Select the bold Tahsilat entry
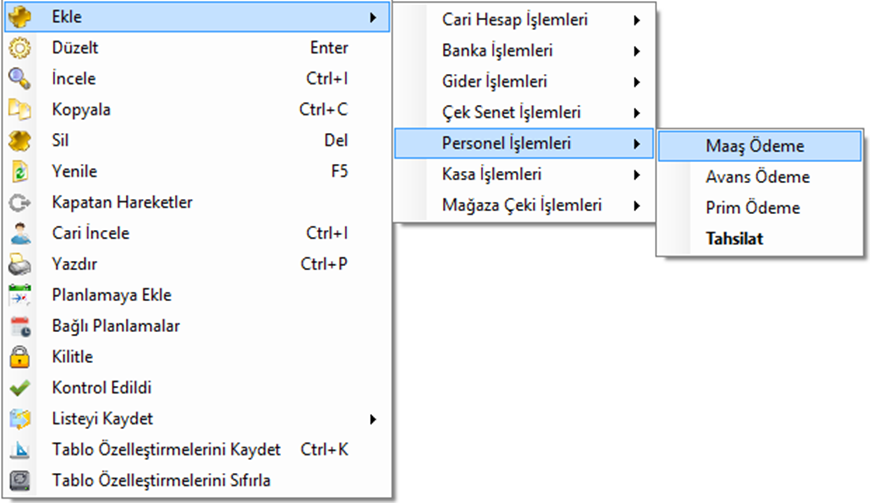The width and height of the screenshot is (870, 503). point(734,239)
